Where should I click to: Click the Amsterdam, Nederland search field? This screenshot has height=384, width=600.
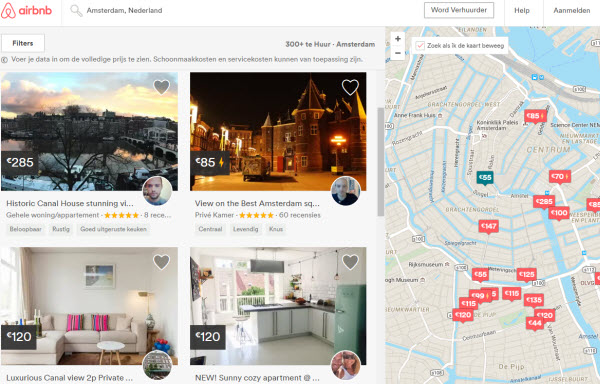pos(124,11)
